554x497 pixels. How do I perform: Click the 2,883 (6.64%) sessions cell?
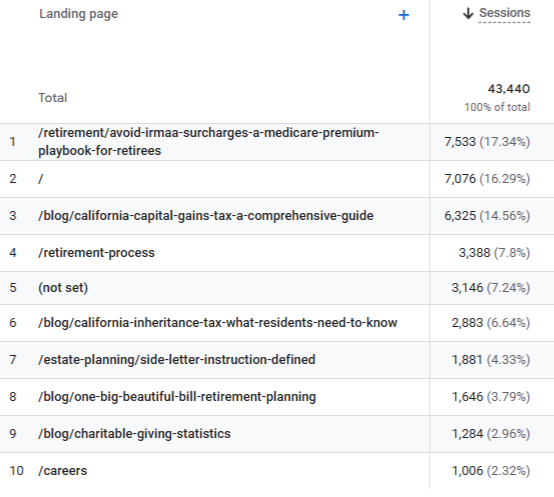491,323
